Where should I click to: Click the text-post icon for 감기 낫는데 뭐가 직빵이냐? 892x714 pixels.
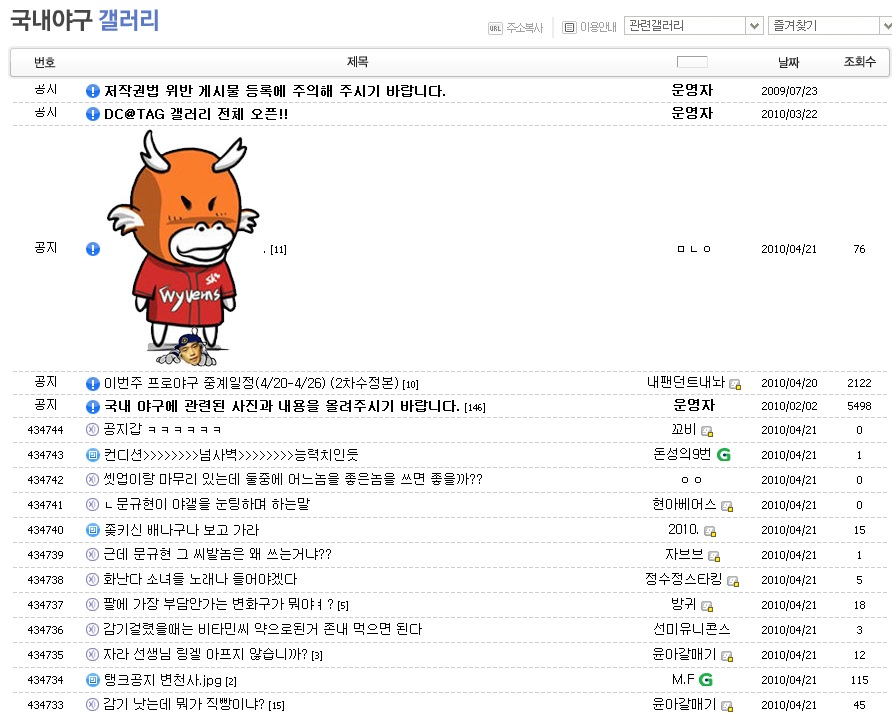[x=92, y=705]
